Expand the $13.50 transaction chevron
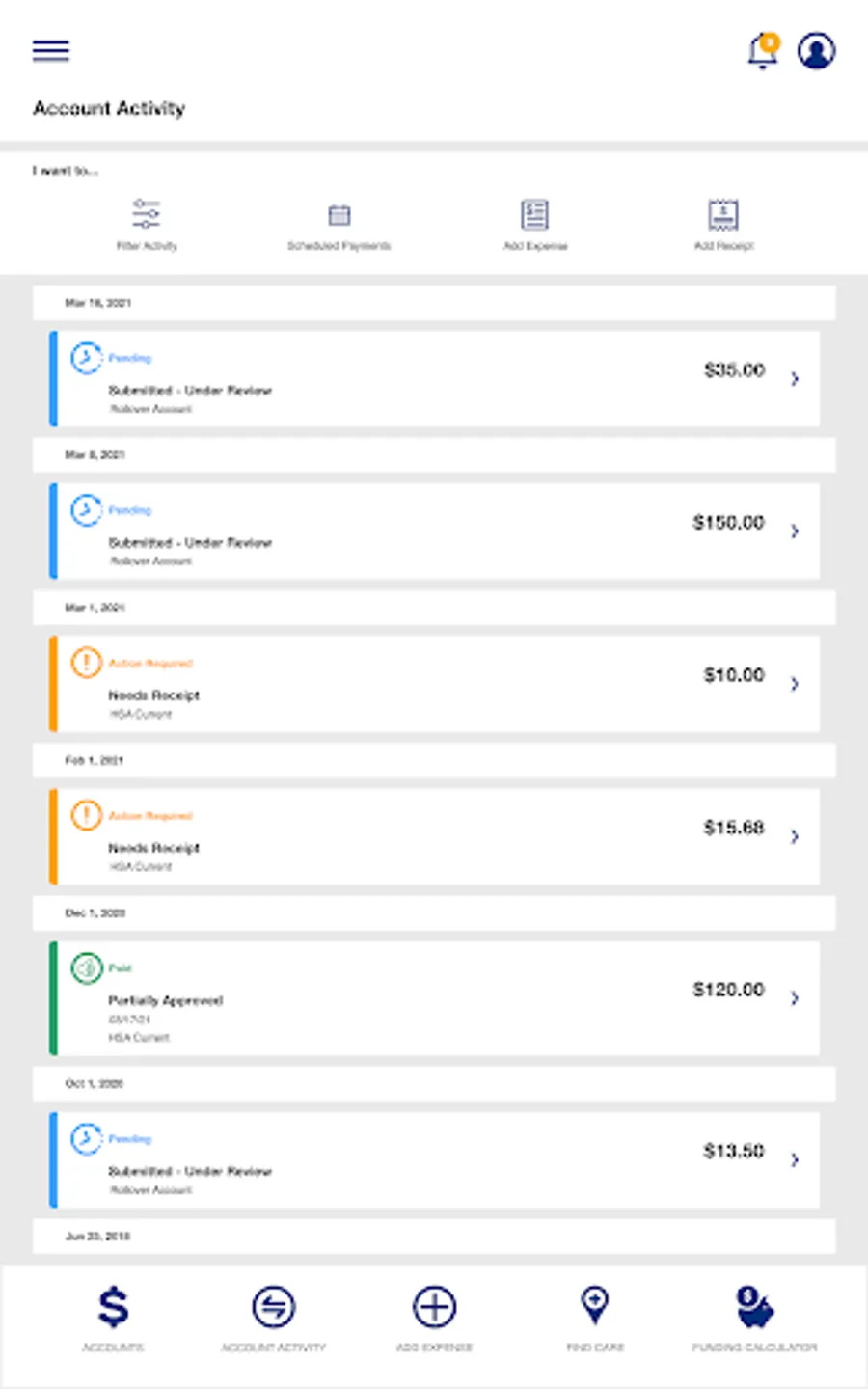The width and height of the screenshot is (868, 1389). [795, 1160]
